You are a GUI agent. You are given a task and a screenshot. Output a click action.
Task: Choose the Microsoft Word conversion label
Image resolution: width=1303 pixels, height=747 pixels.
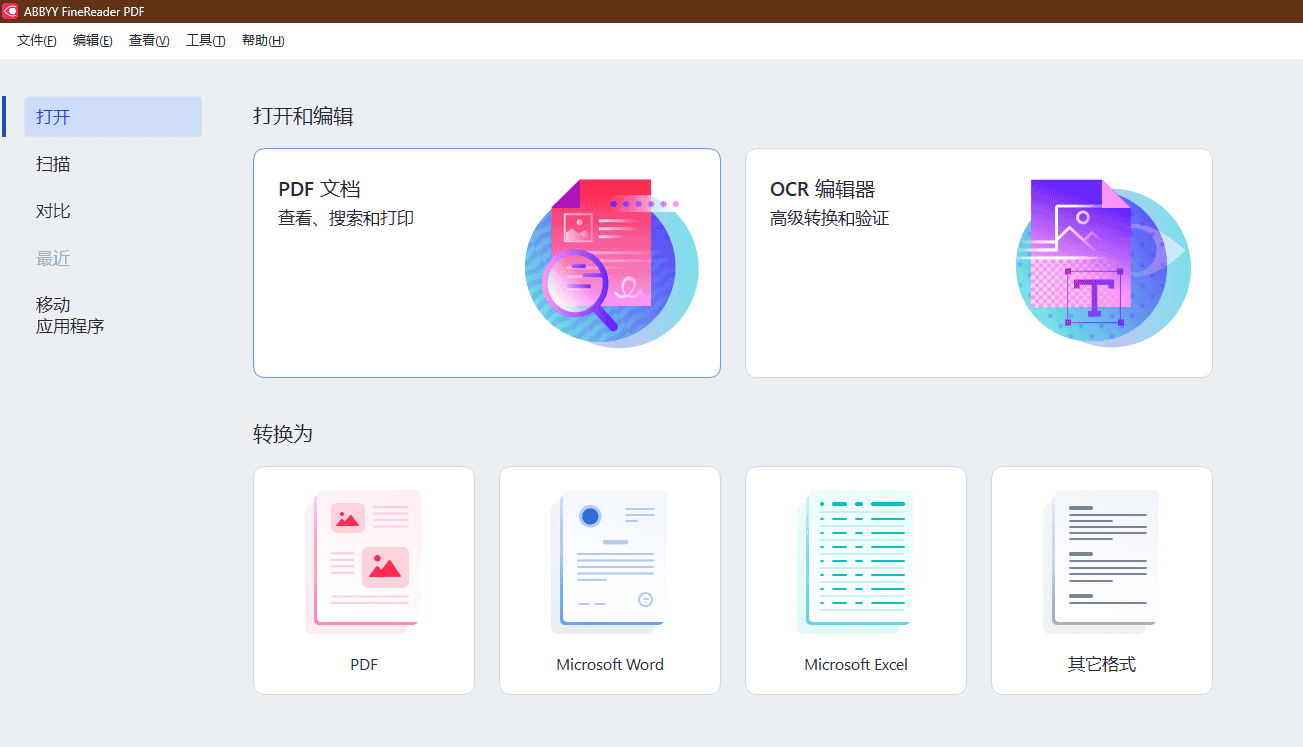pos(610,664)
